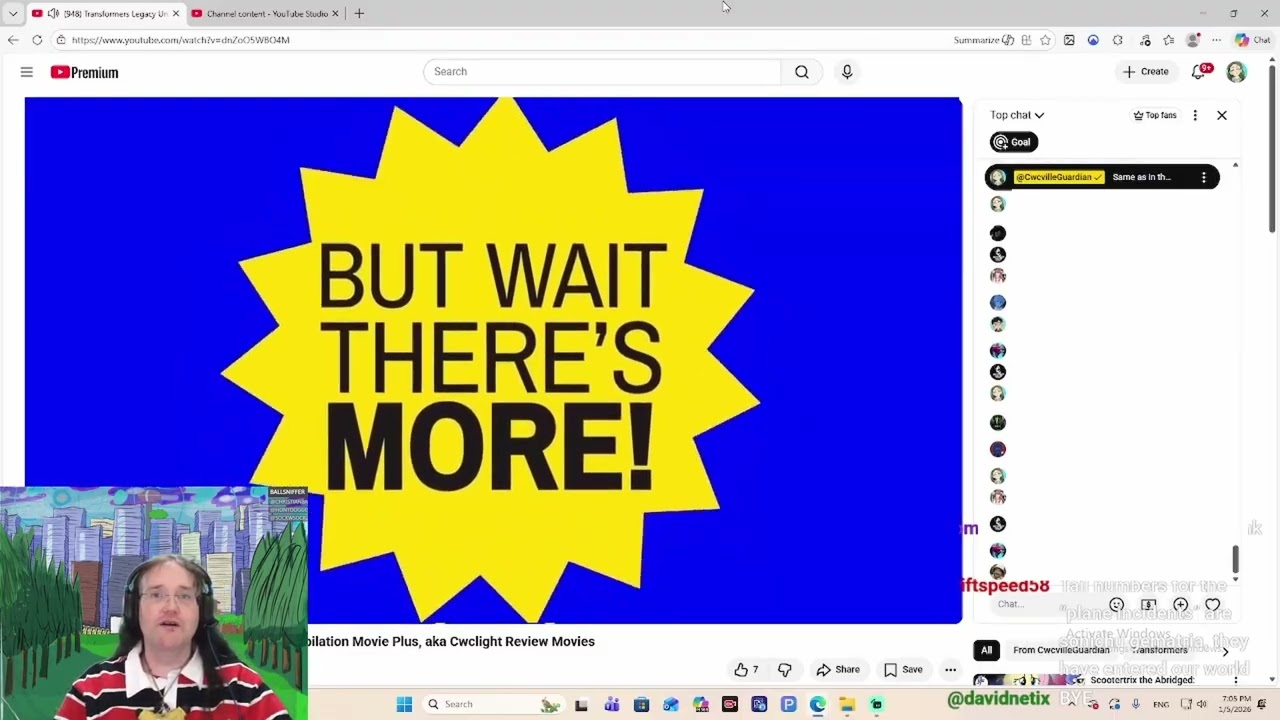Focus the YouTube search field
1280x720 pixels.
click(602, 72)
